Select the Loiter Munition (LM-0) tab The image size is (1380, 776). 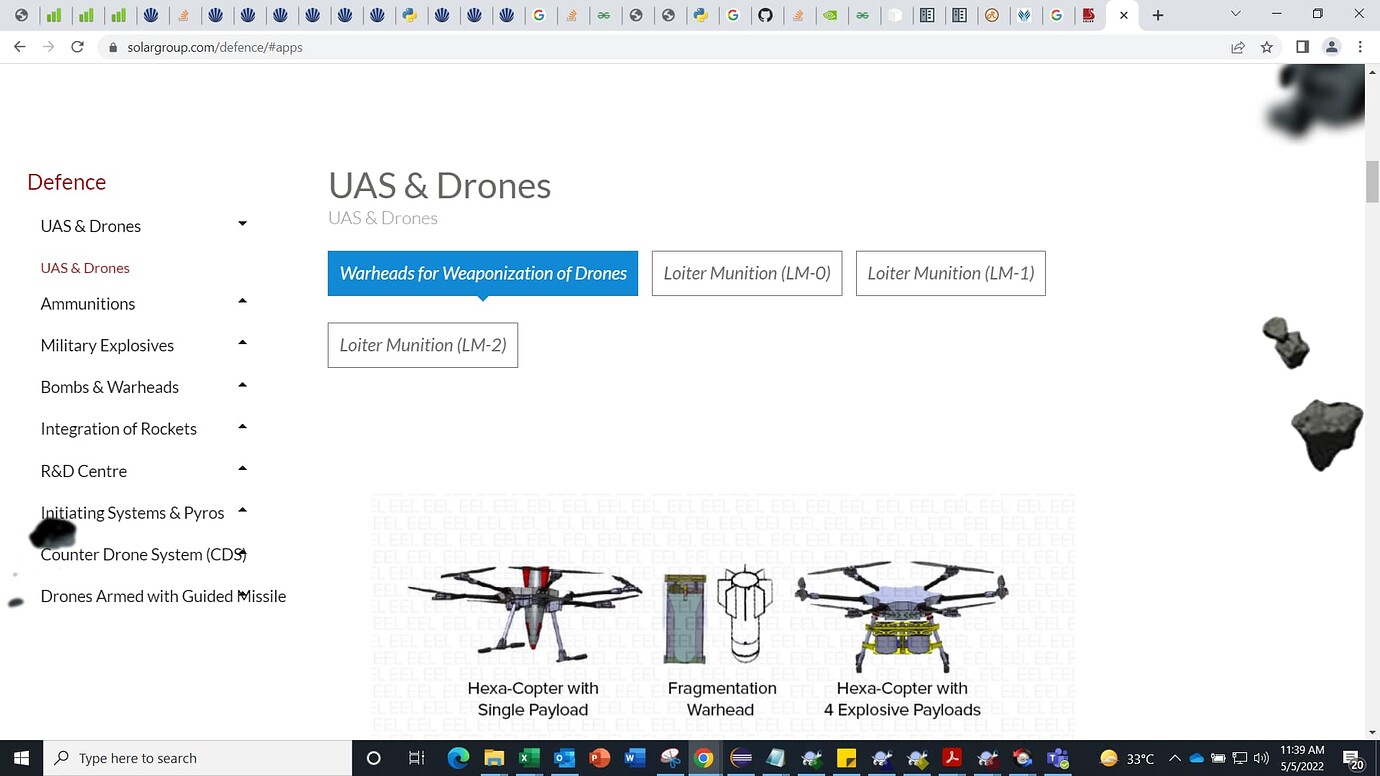tap(747, 273)
